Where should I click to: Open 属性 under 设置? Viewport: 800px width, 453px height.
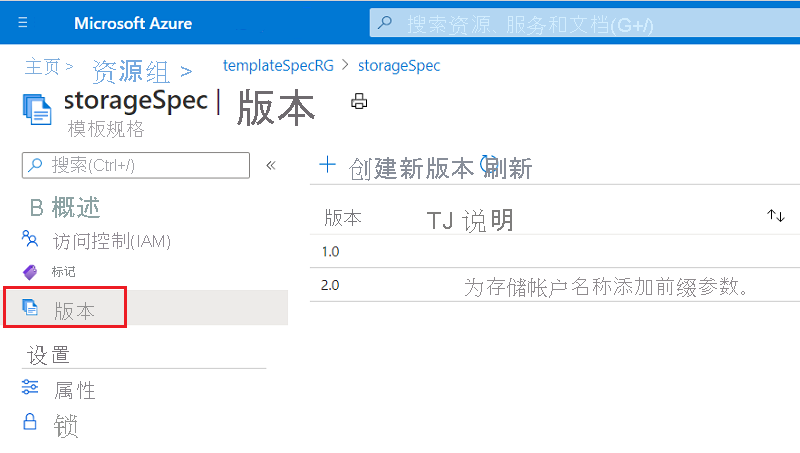[75, 391]
